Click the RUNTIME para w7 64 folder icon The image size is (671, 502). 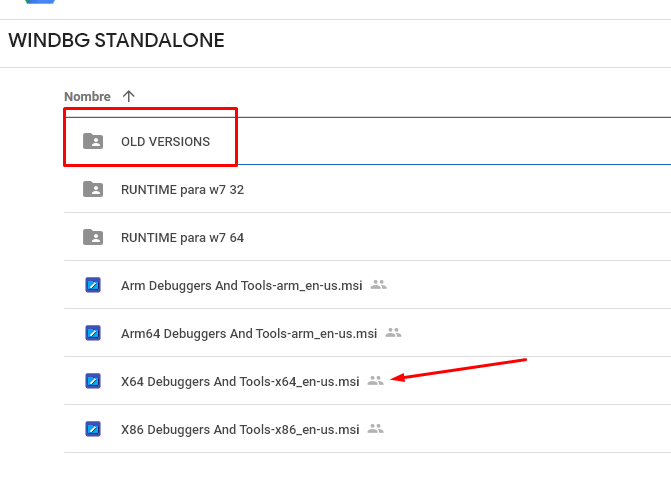pos(93,237)
